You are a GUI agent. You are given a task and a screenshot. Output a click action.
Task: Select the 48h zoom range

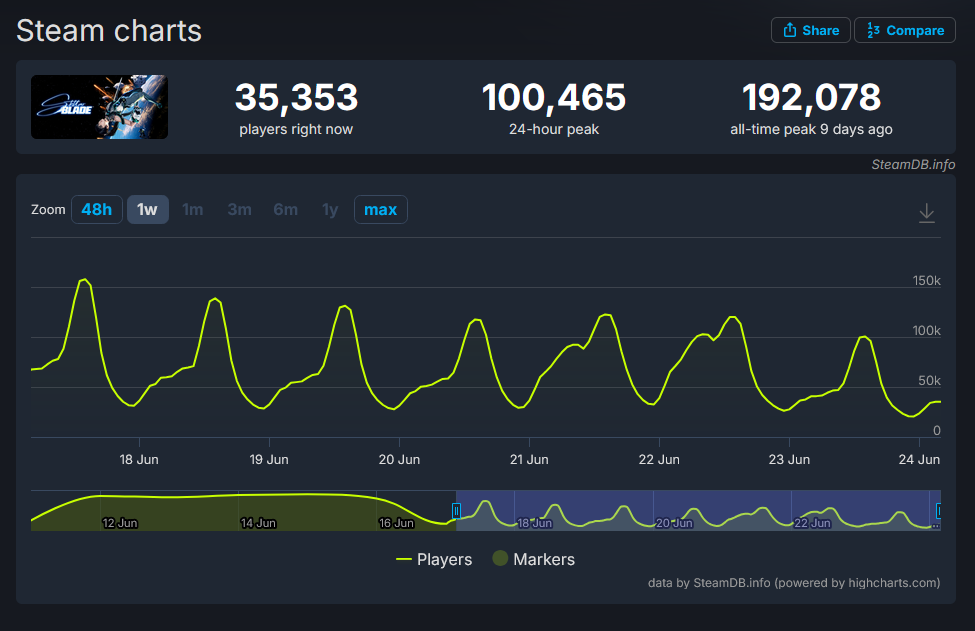(x=96, y=210)
